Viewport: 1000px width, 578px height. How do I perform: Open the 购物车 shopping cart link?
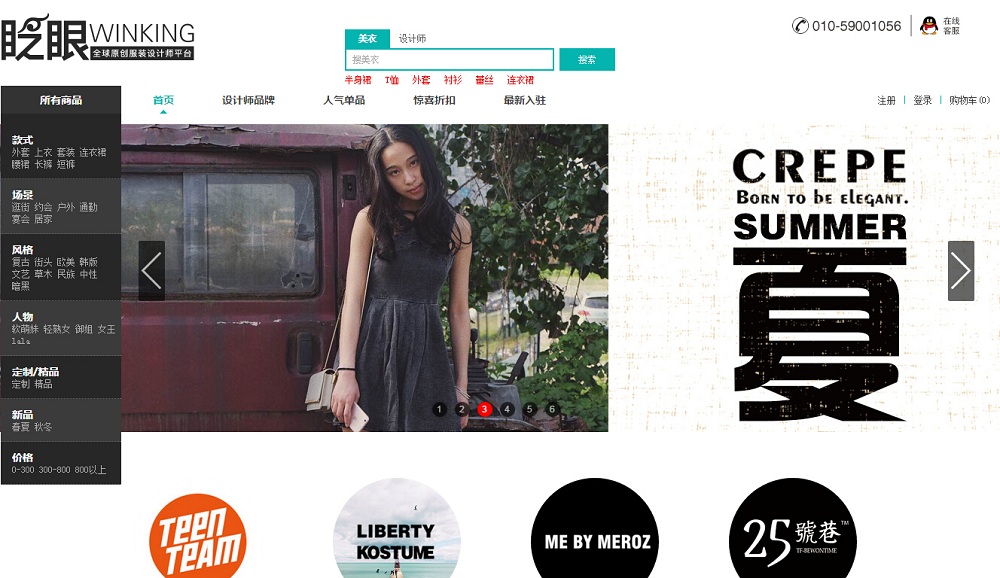969,100
